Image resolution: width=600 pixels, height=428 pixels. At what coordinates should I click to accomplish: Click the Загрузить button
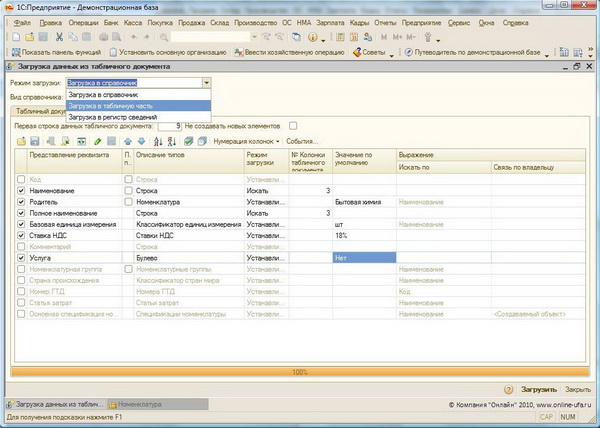539,389
